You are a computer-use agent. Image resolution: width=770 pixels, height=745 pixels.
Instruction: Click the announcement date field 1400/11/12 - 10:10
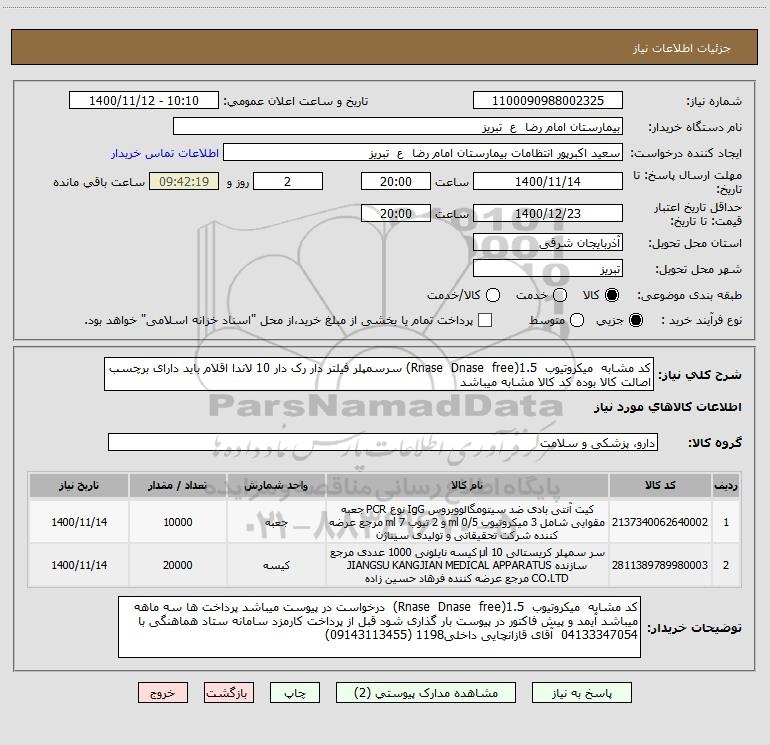click(144, 101)
